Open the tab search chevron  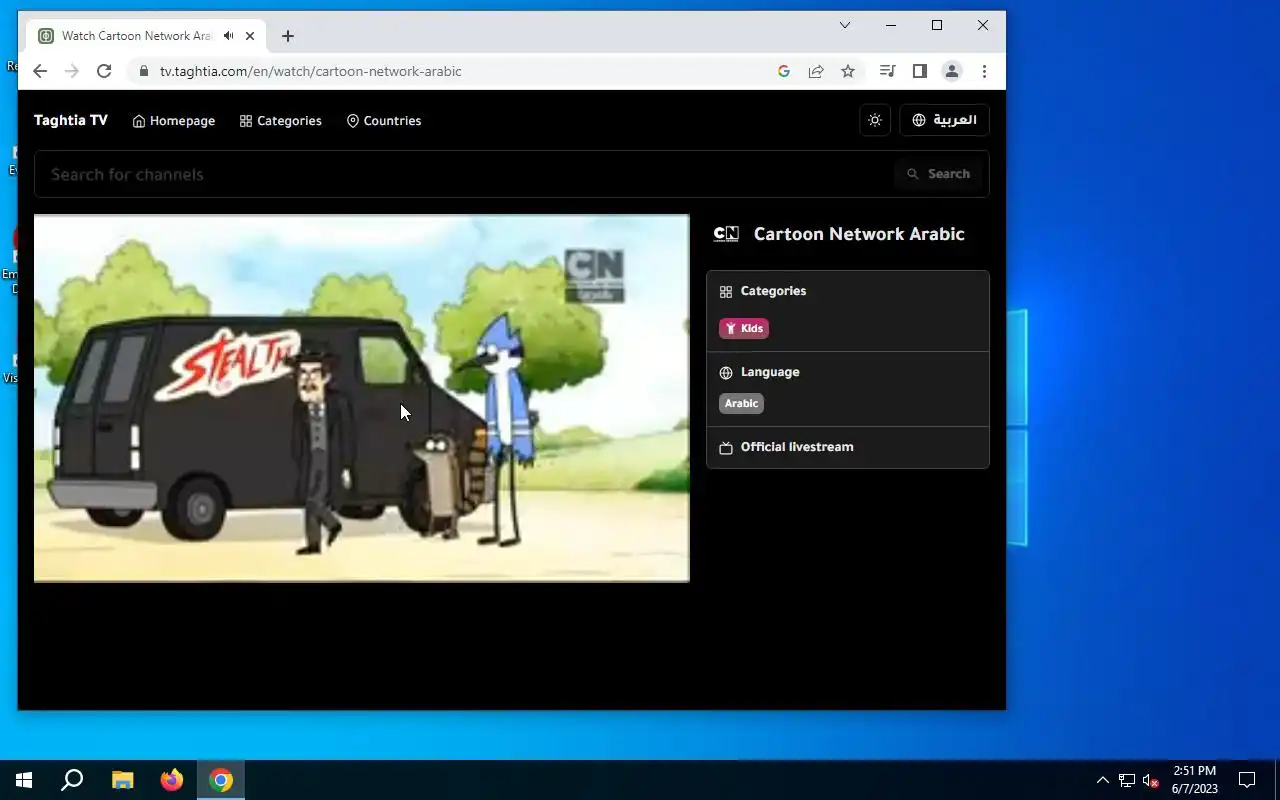(845, 26)
